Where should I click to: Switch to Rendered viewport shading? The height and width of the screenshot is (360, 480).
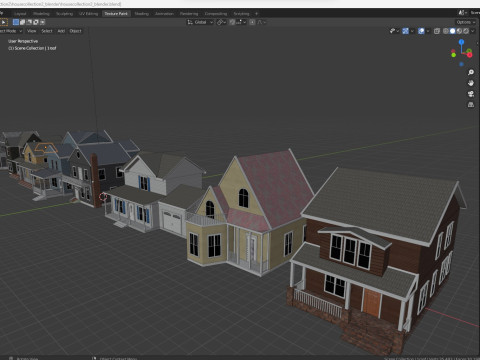466,31
